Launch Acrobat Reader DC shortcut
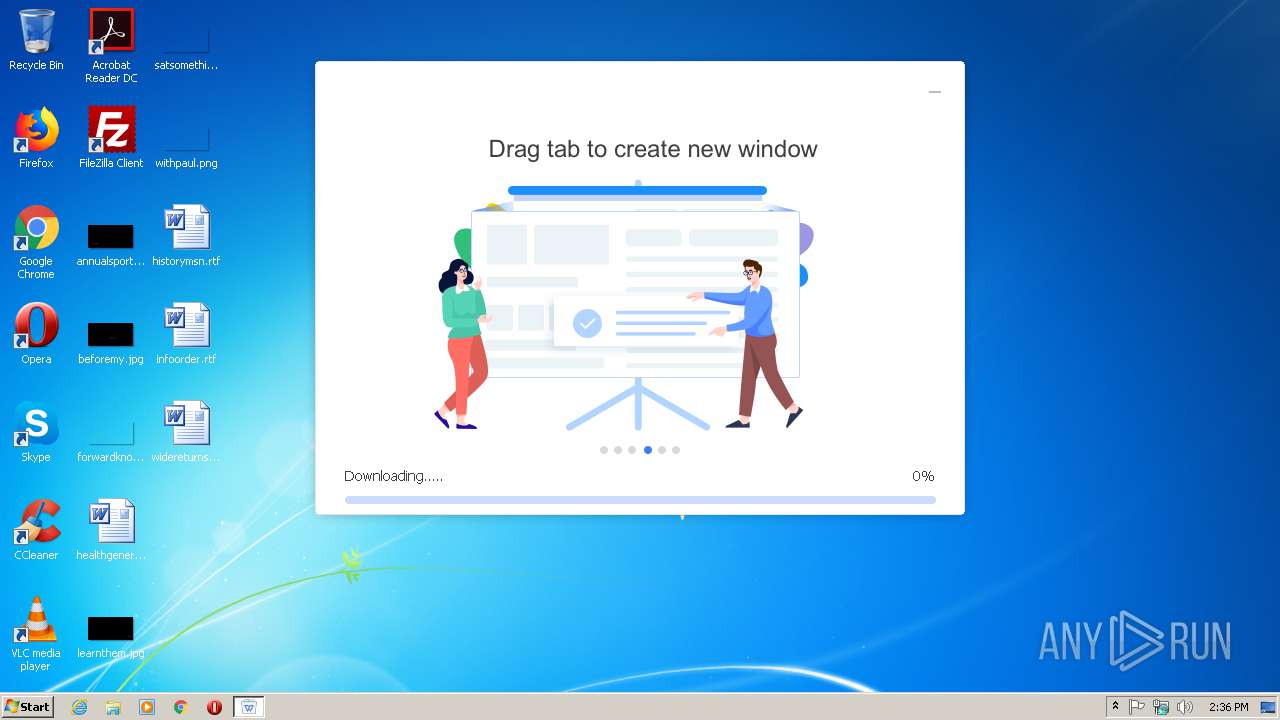 (111, 46)
